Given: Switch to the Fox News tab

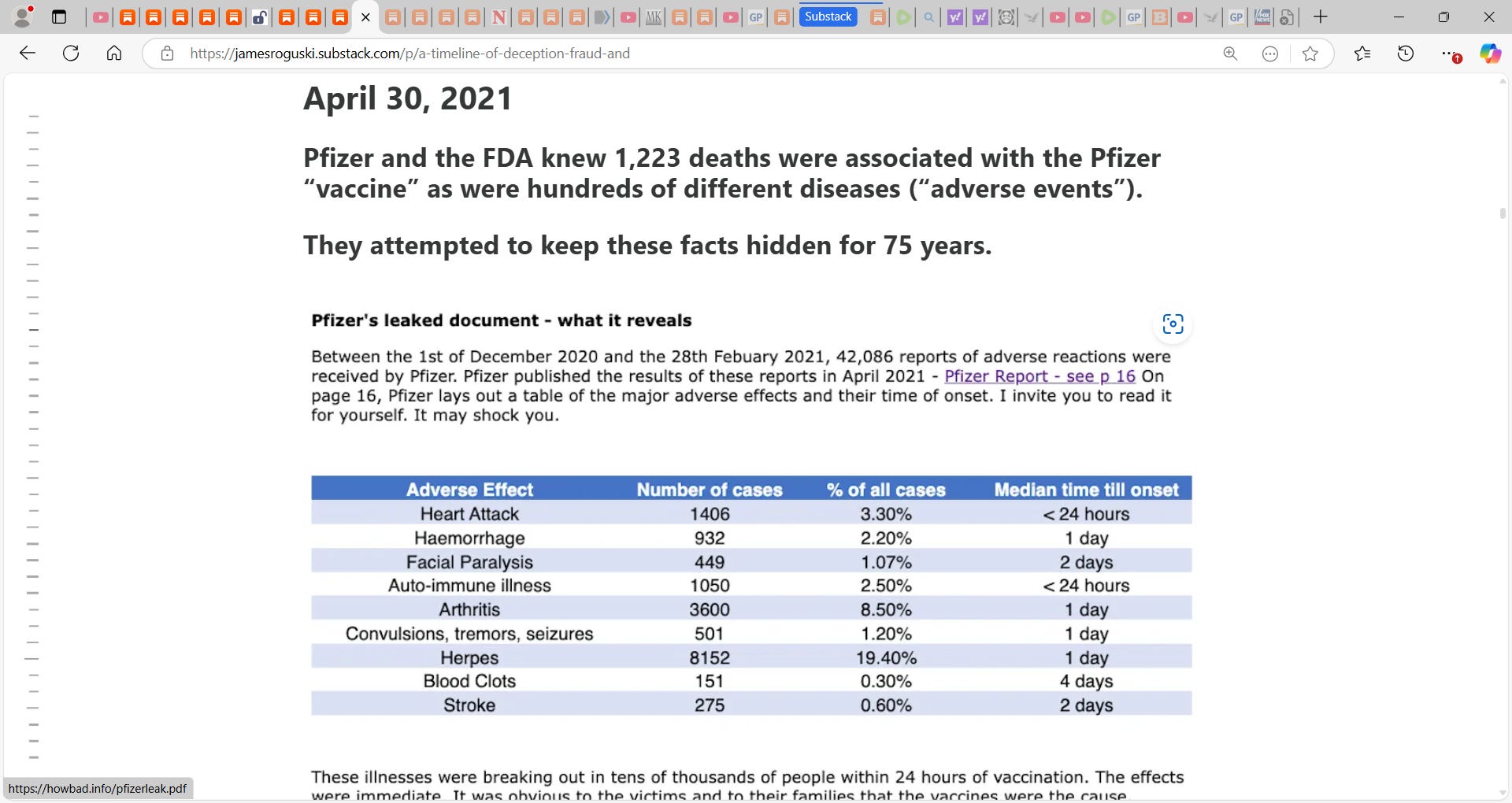Looking at the screenshot, I should (x=1262, y=17).
